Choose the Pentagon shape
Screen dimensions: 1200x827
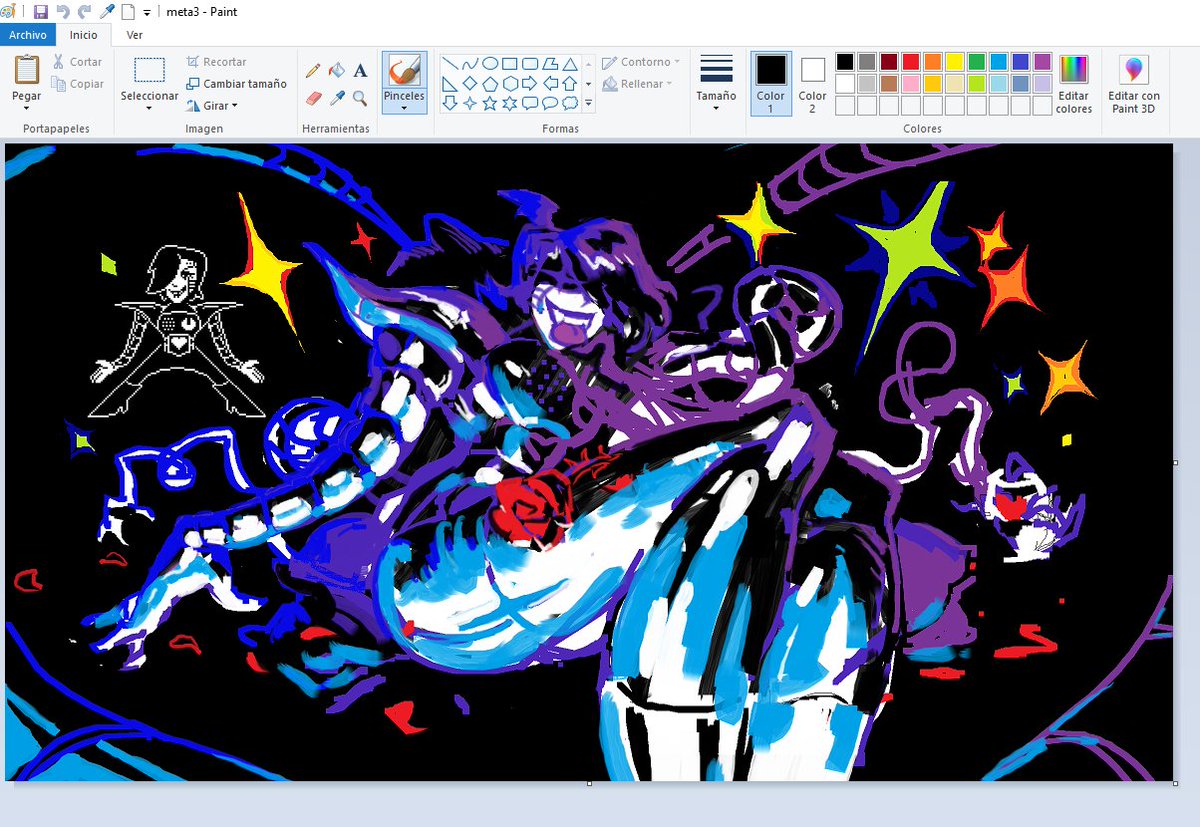[x=490, y=83]
